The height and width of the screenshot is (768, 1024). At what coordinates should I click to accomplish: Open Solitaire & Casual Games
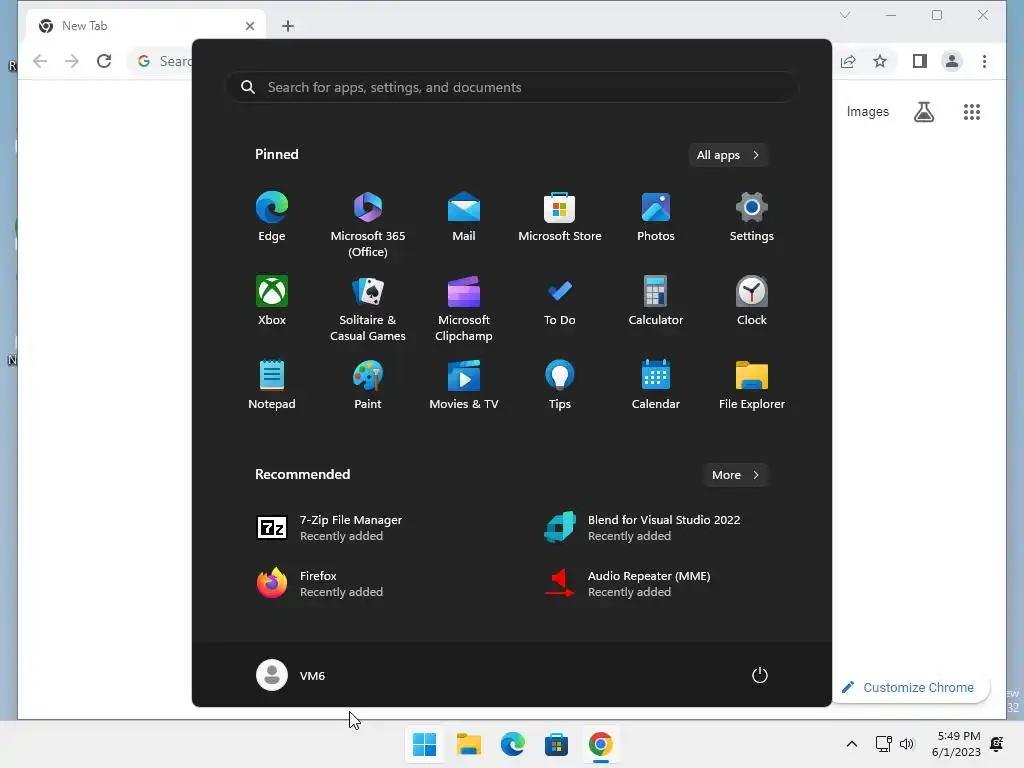coord(368,309)
